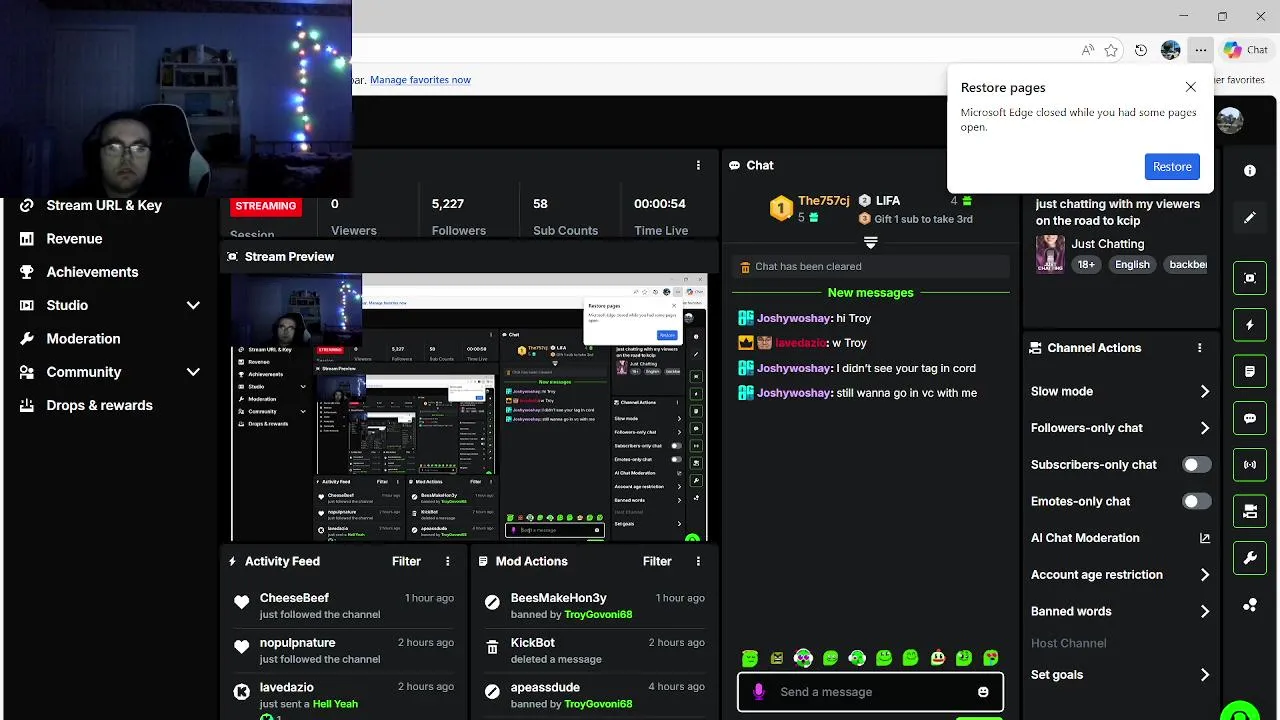The width and height of the screenshot is (1280, 720).
Task: Open the emoji picker in message box
Action: (x=983, y=692)
